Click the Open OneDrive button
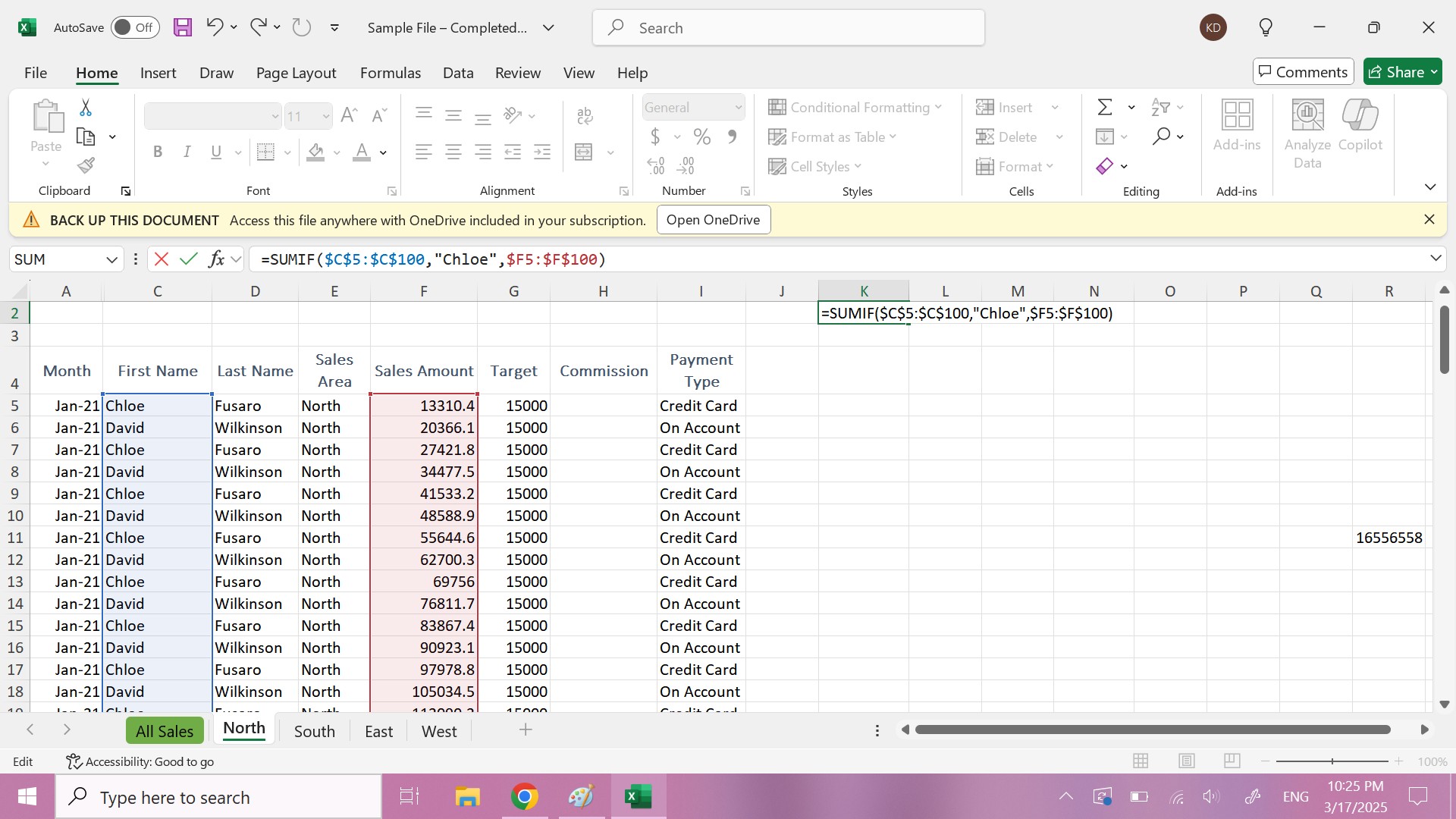This screenshot has width=1456, height=819. 713,220
